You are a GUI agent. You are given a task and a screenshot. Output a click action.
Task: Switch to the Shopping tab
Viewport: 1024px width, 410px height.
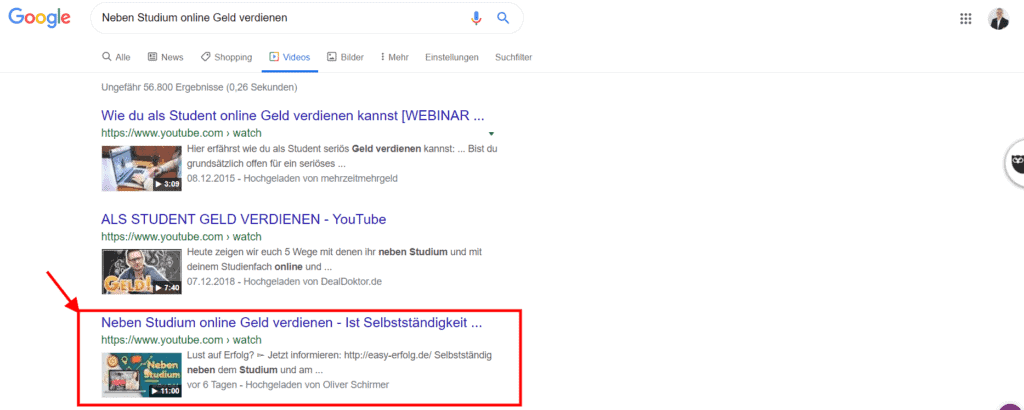(227, 57)
